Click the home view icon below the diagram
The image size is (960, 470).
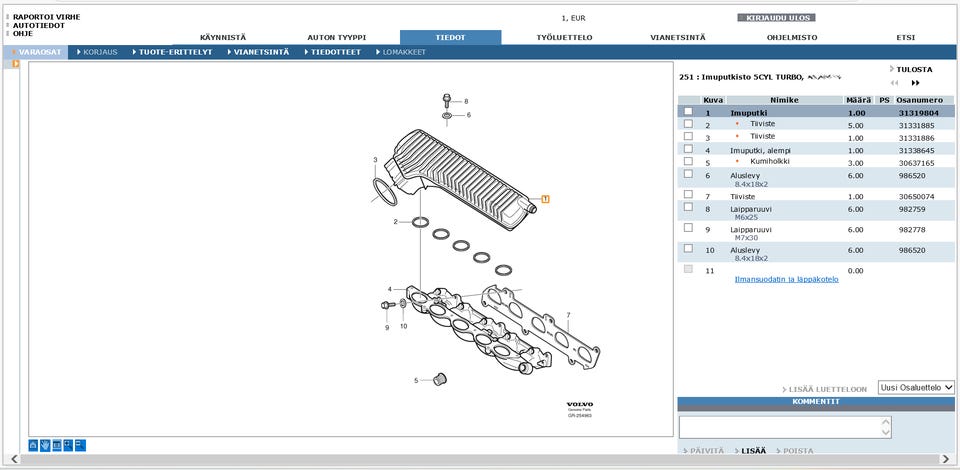(33, 445)
